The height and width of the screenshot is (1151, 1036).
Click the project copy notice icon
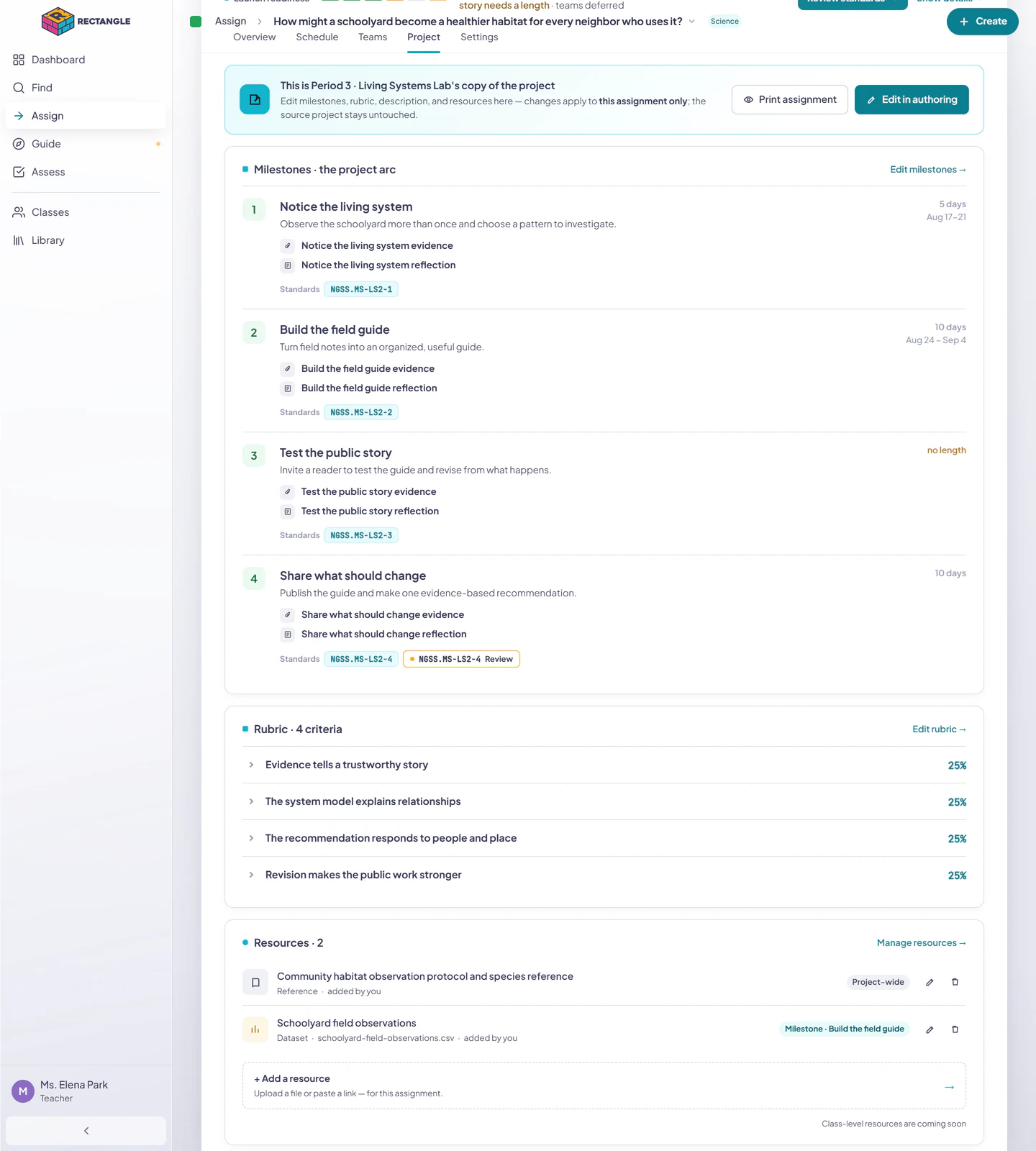click(255, 99)
